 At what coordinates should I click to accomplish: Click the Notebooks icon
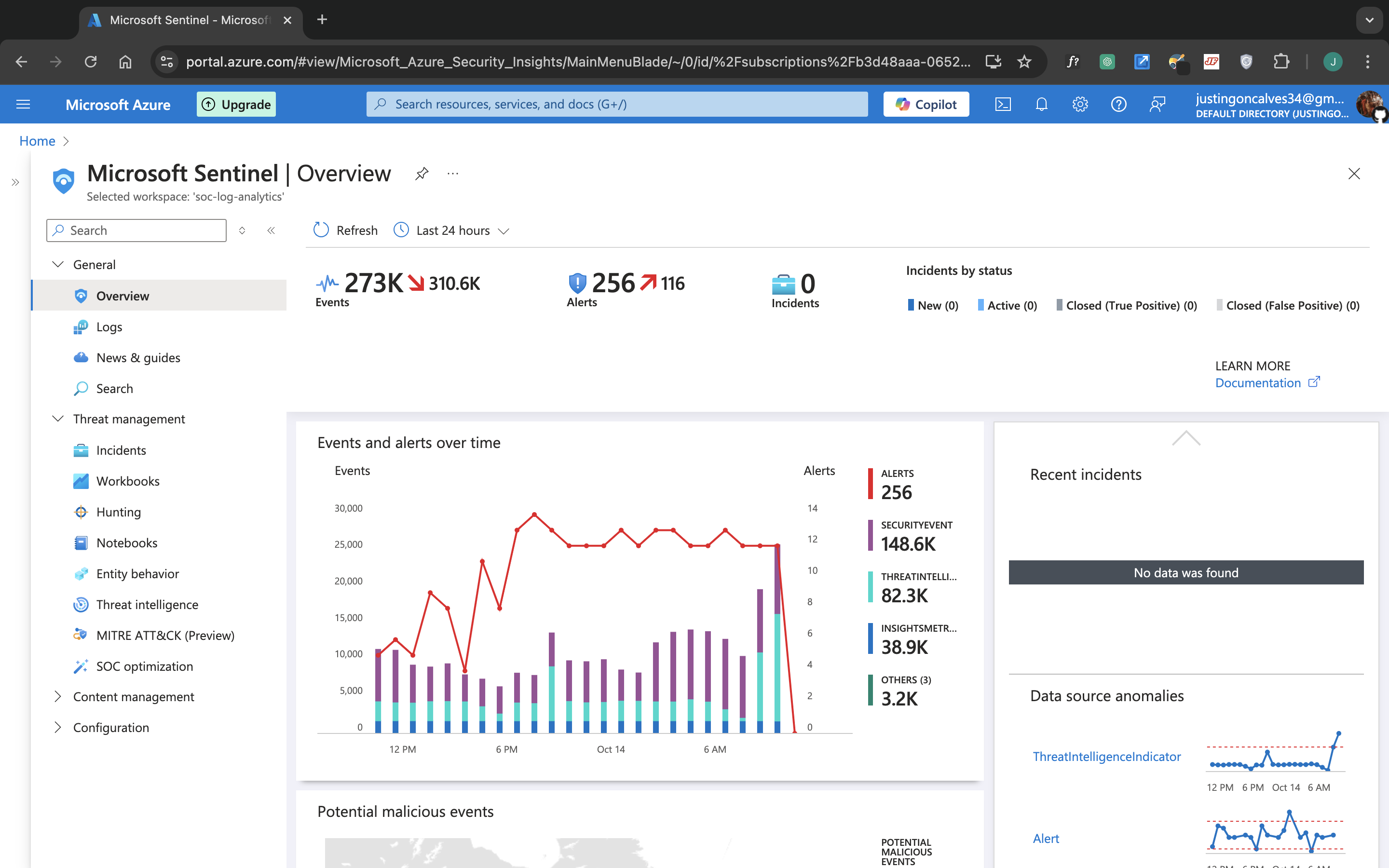[x=81, y=542]
